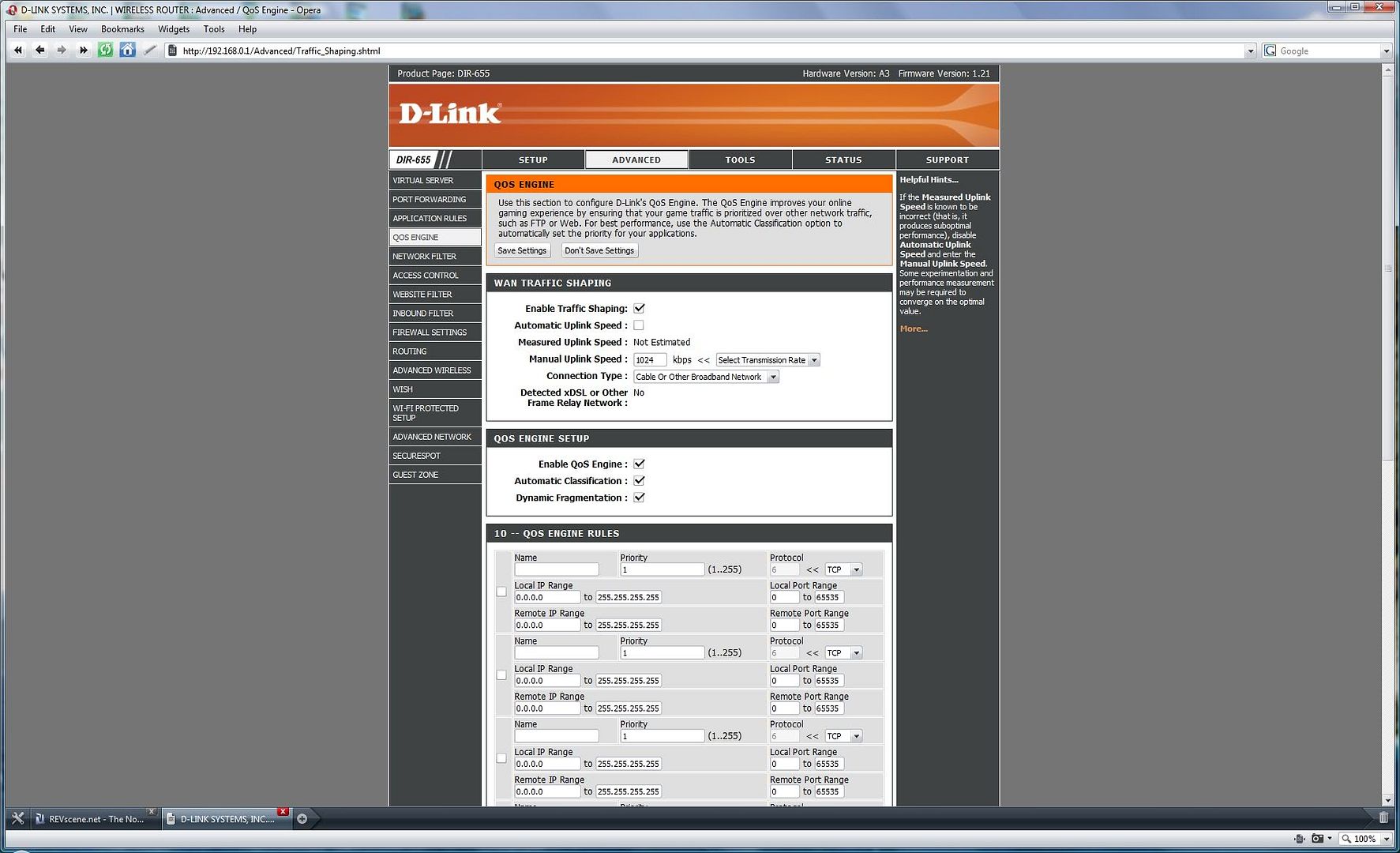This screenshot has width=1400, height=853.
Task: Open search engine dropdown arrow
Action: point(1386,51)
